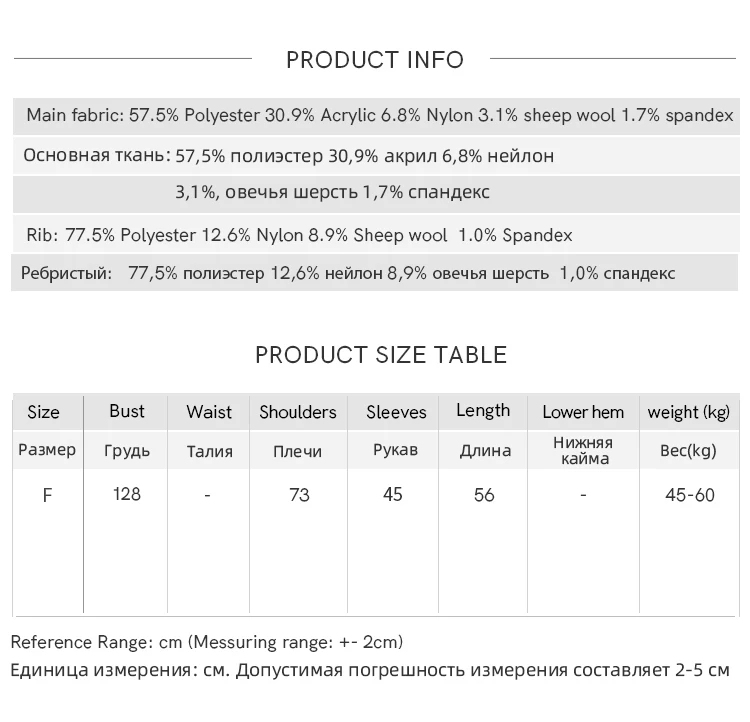
Task: Click the Size column header
Action: [x=43, y=412]
